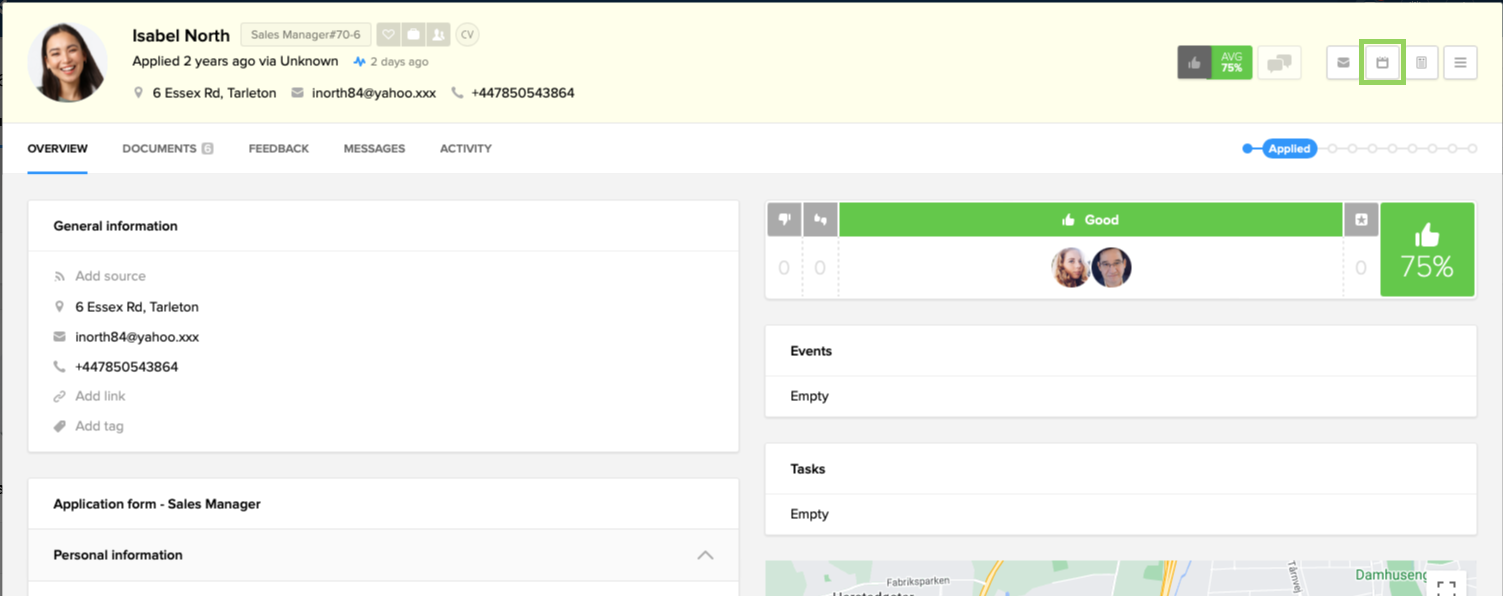This screenshot has height=596, width=1503.
Task: Click the filled first dot of the stage pipeline
Action: click(1248, 149)
